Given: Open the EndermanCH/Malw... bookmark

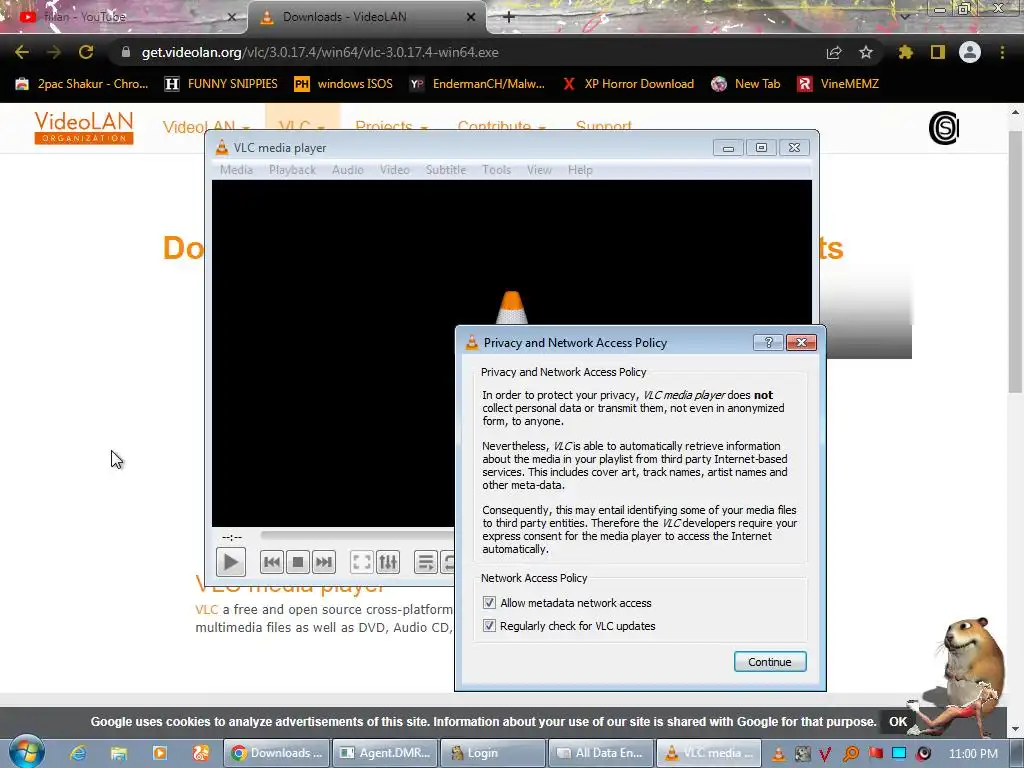Looking at the screenshot, I should tap(477, 84).
